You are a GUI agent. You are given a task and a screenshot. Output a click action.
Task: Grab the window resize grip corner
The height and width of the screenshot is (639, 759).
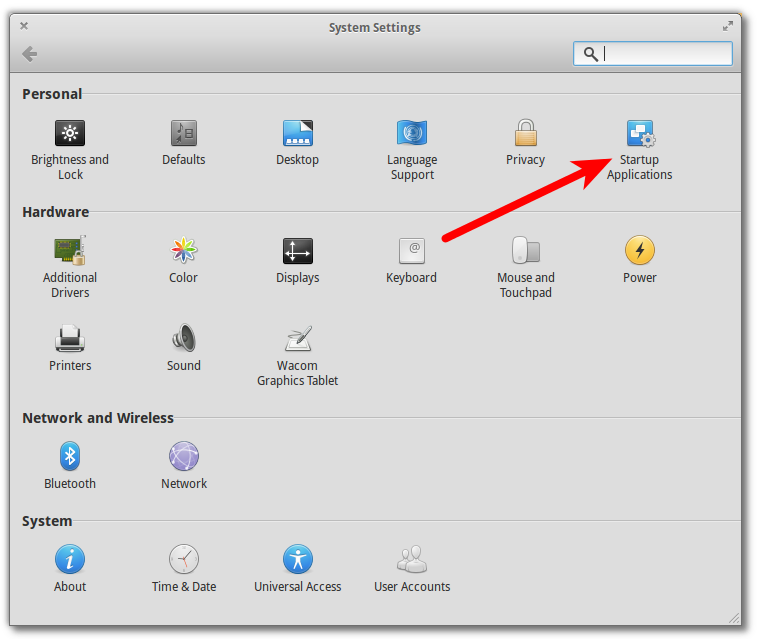[x=734, y=618]
